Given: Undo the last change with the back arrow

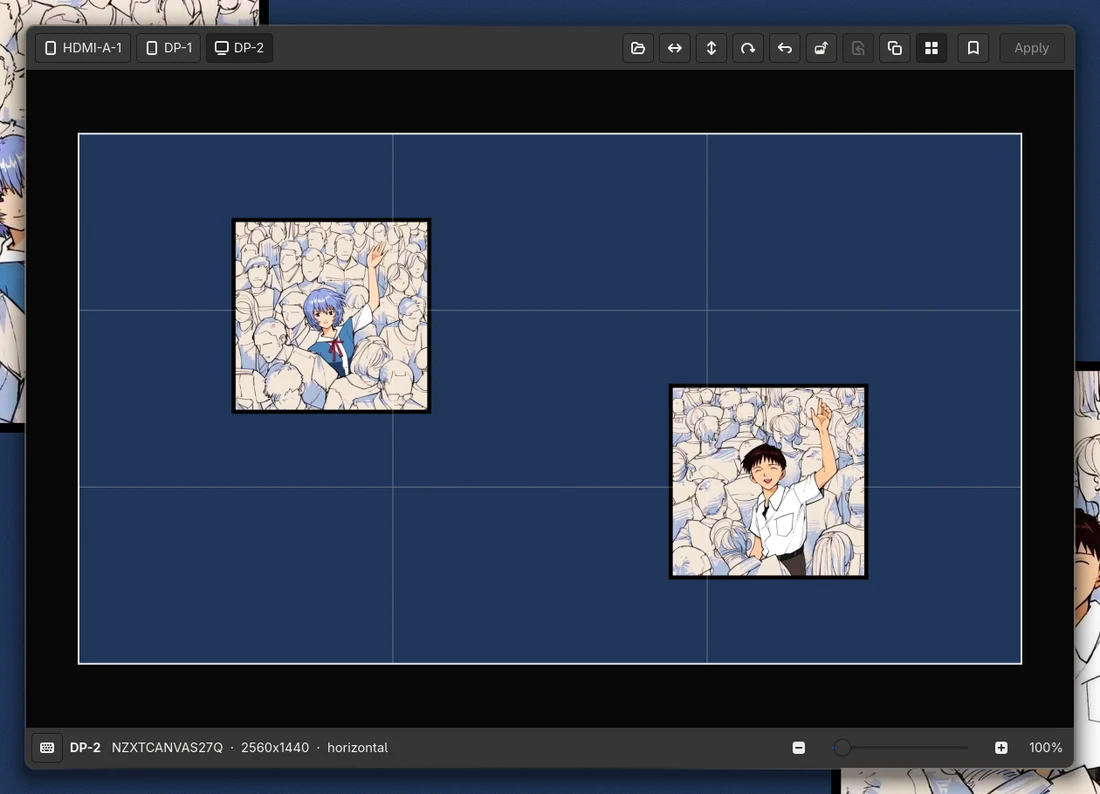Looking at the screenshot, I should click(784, 48).
